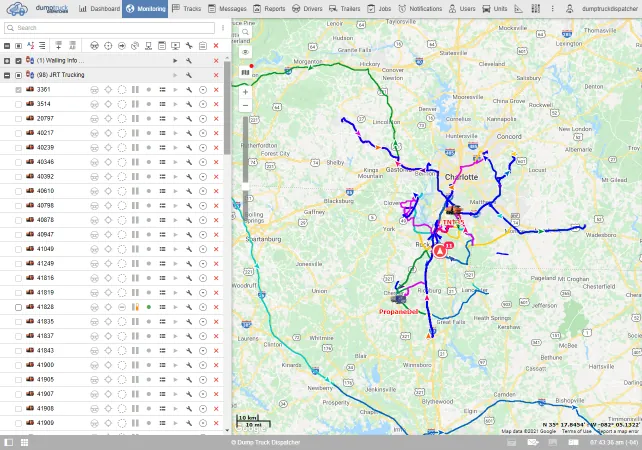Viewport: 642px width, 450px height.
Task: Check the box for unit 3361
Action: [x=18, y=90]
